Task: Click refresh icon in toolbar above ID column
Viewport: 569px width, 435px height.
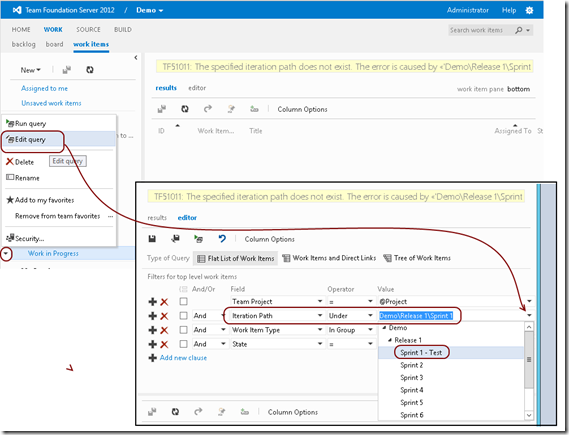Action: point(185,109)
